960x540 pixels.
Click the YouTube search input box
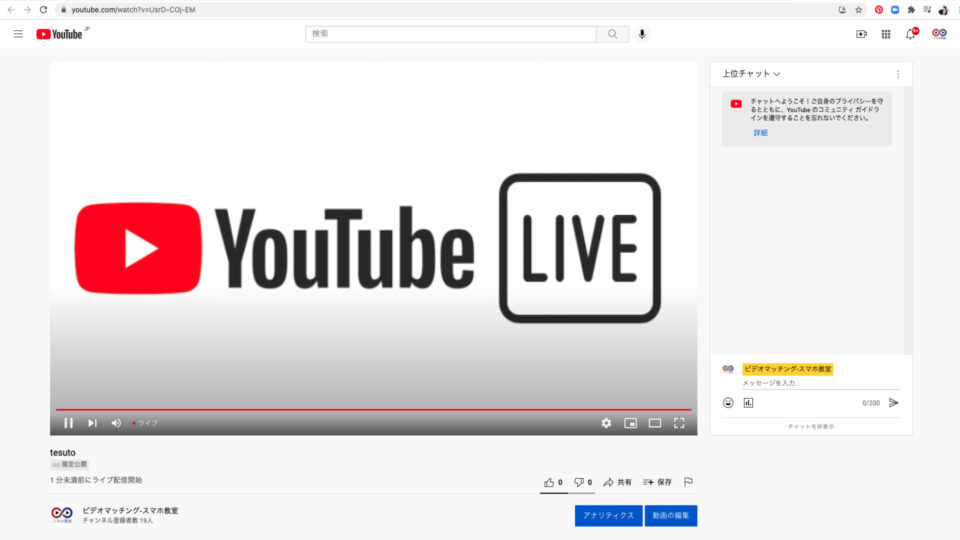click(451, 34)
